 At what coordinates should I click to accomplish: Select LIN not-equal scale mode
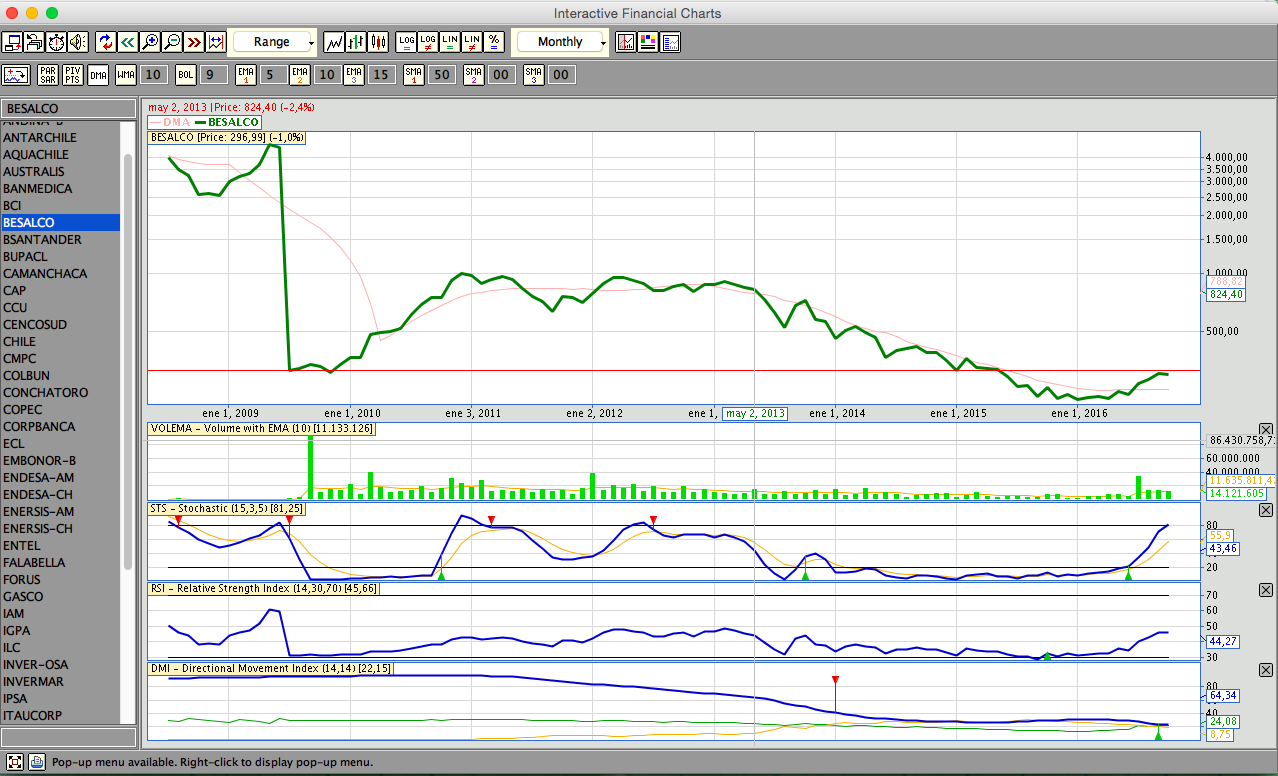[472, 42]
